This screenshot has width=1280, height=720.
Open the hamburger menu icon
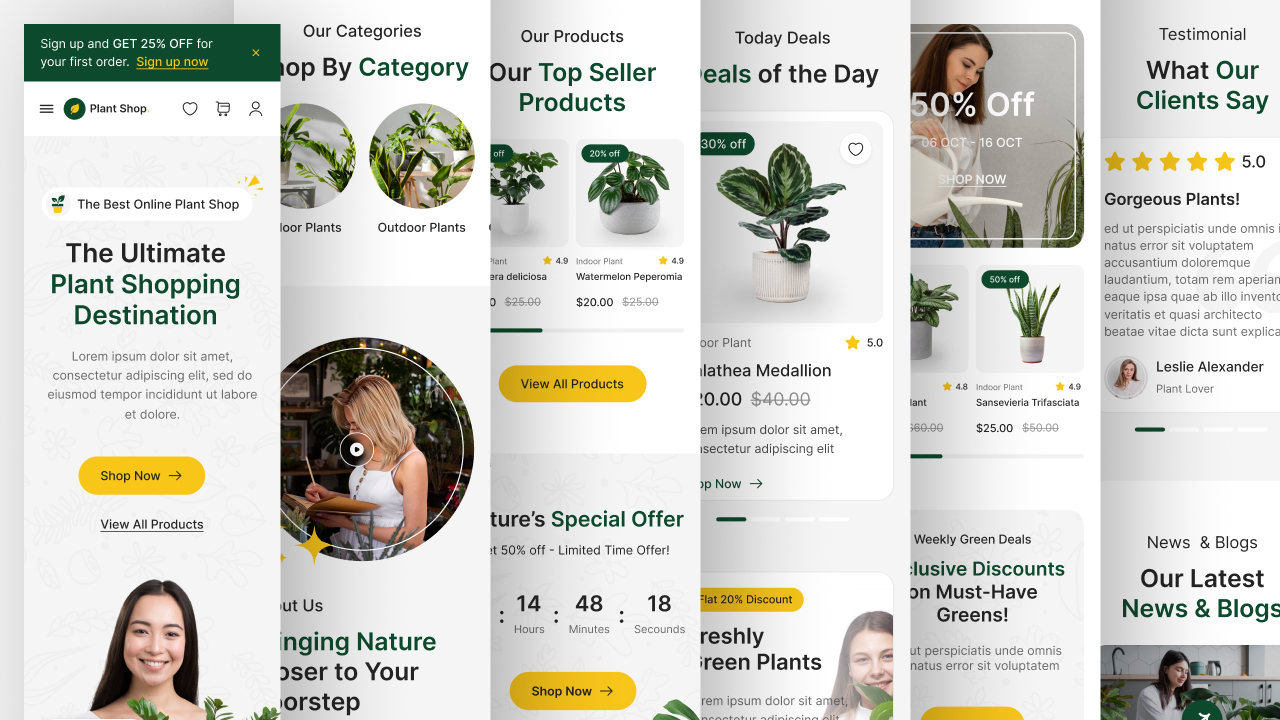46,109
